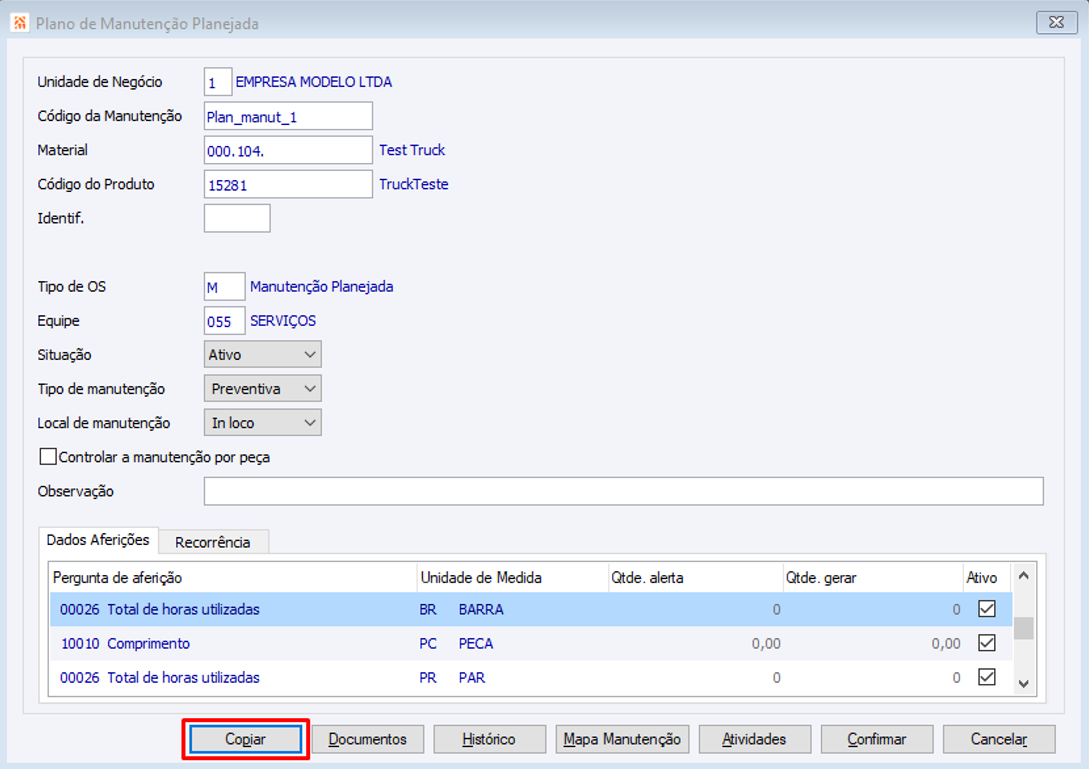Close the Plano de Manutenção Planejada window
The width and height of the screenshot is (1089, 769).
(x=1056, y=22)
